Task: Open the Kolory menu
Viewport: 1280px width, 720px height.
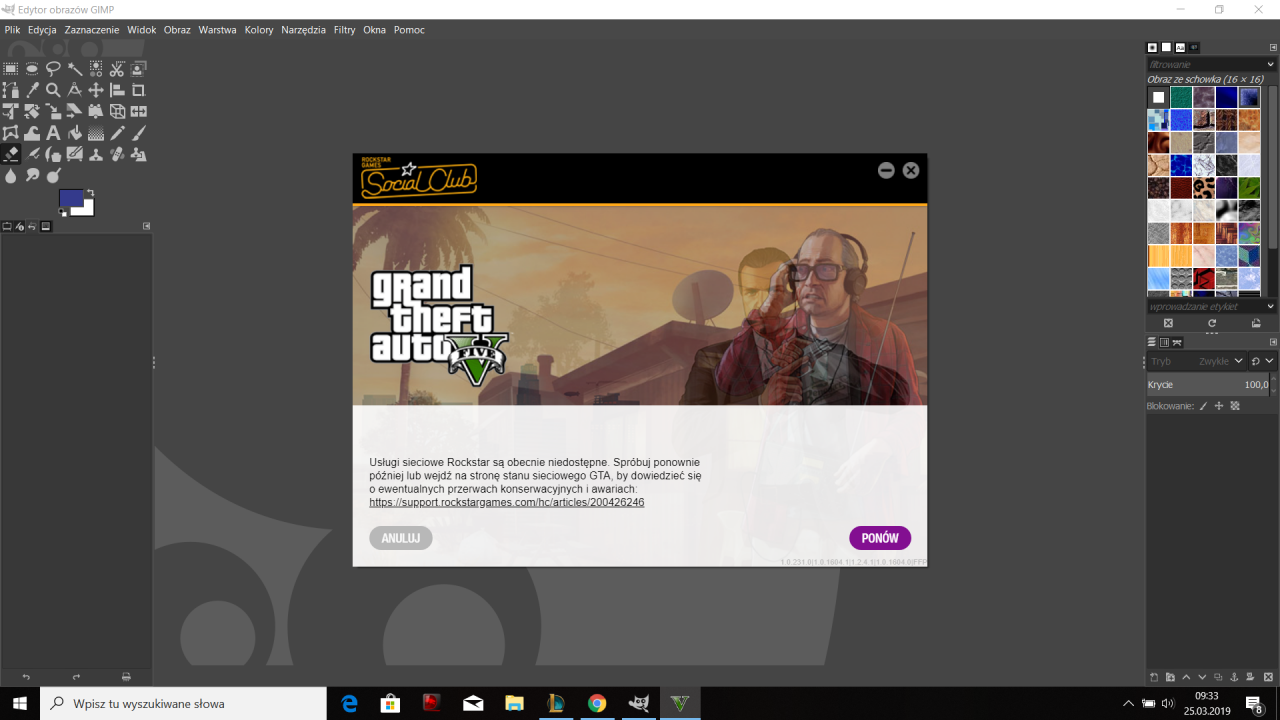Action: [259, 30]
